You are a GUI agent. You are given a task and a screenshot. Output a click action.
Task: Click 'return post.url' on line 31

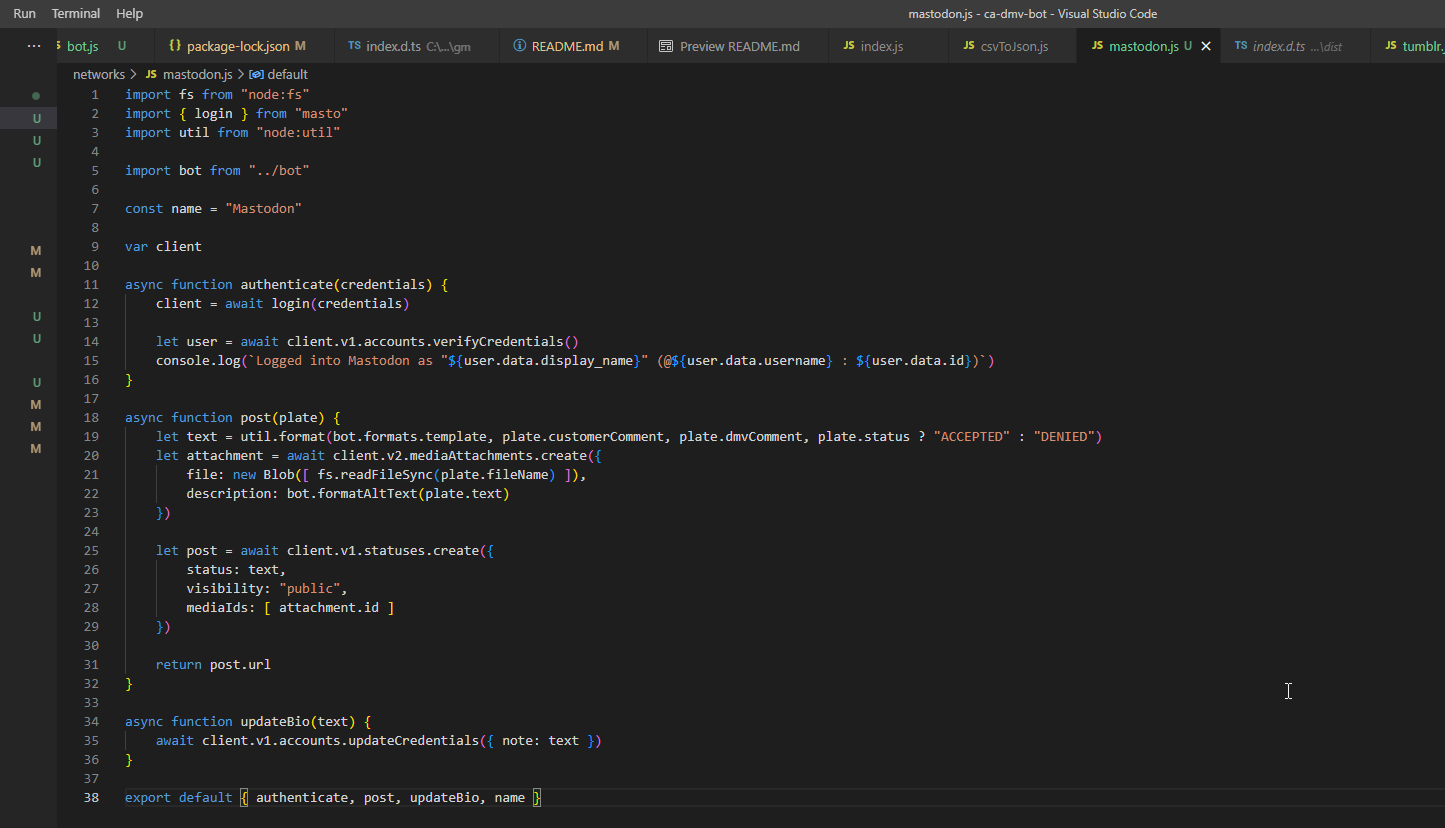coord(213,665)
